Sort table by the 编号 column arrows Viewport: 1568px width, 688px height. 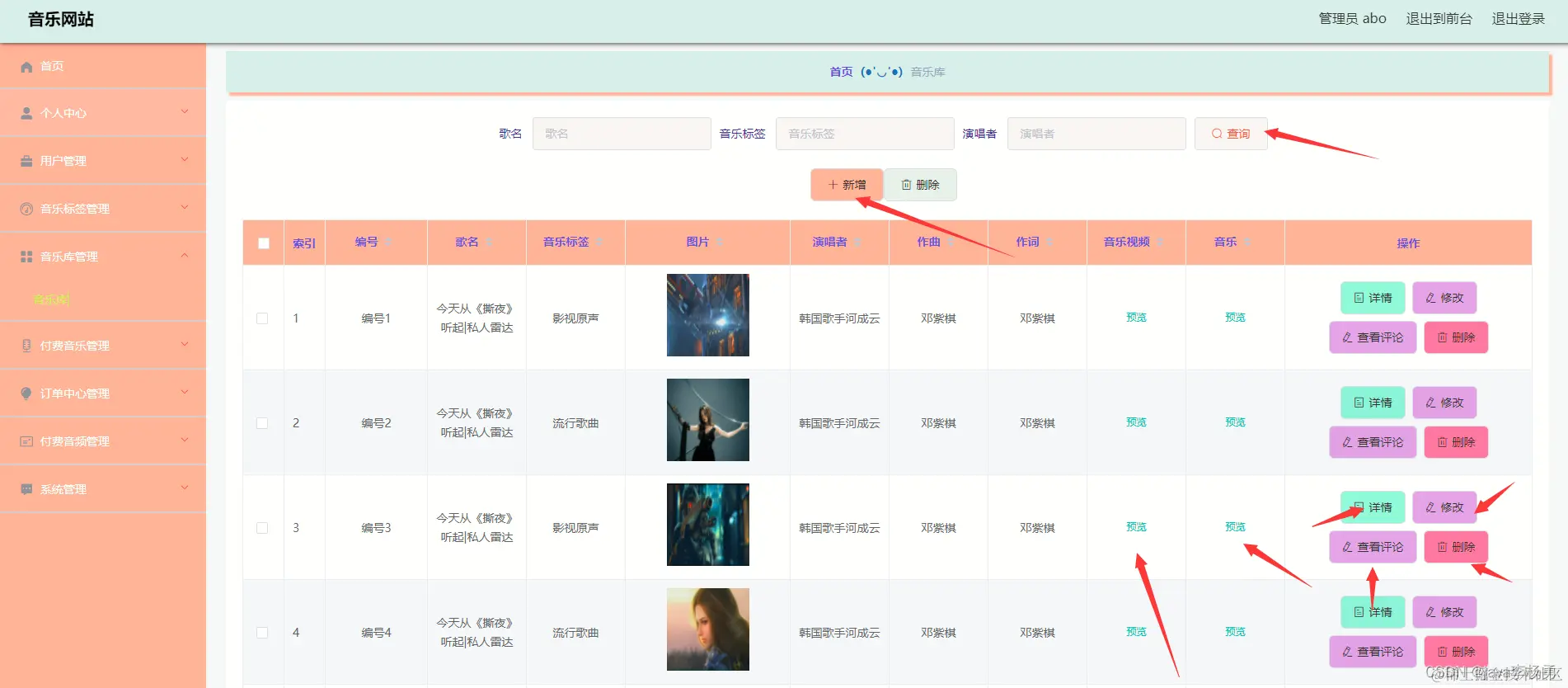click(388, 242)
